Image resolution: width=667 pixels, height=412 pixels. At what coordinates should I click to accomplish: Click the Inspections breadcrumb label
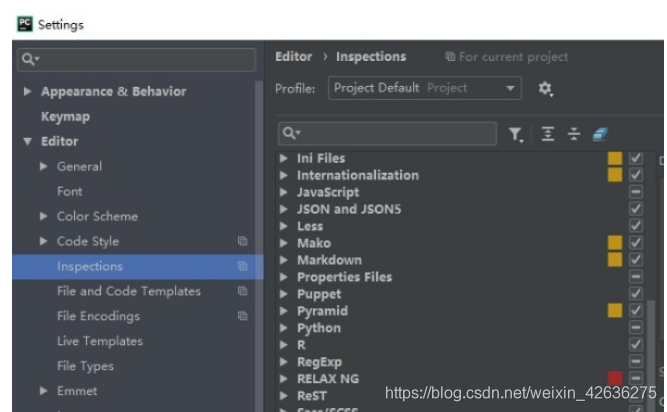[371, 57]
